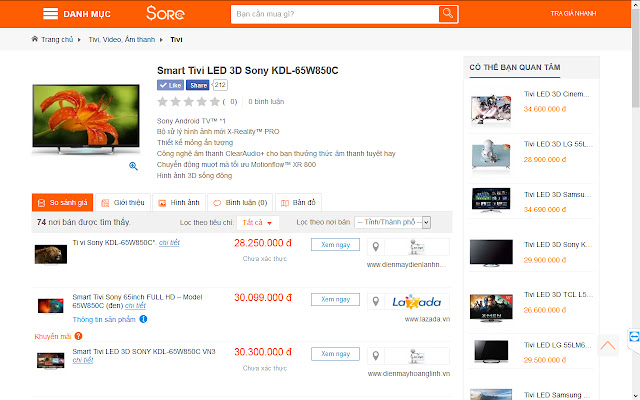Click chi tiết link for Smart Tivi Sony 65inch

135,305
